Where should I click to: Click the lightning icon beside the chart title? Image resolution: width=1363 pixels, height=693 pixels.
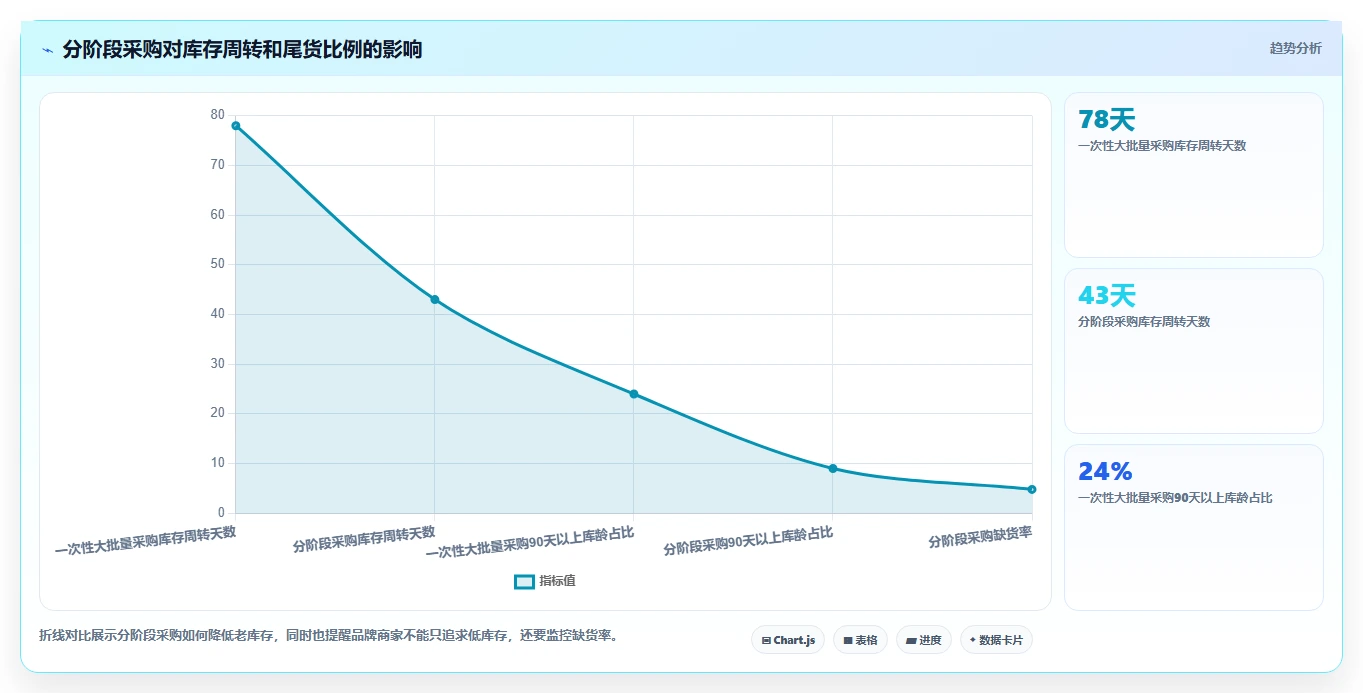pyautogui.click(x=48, y=50)
